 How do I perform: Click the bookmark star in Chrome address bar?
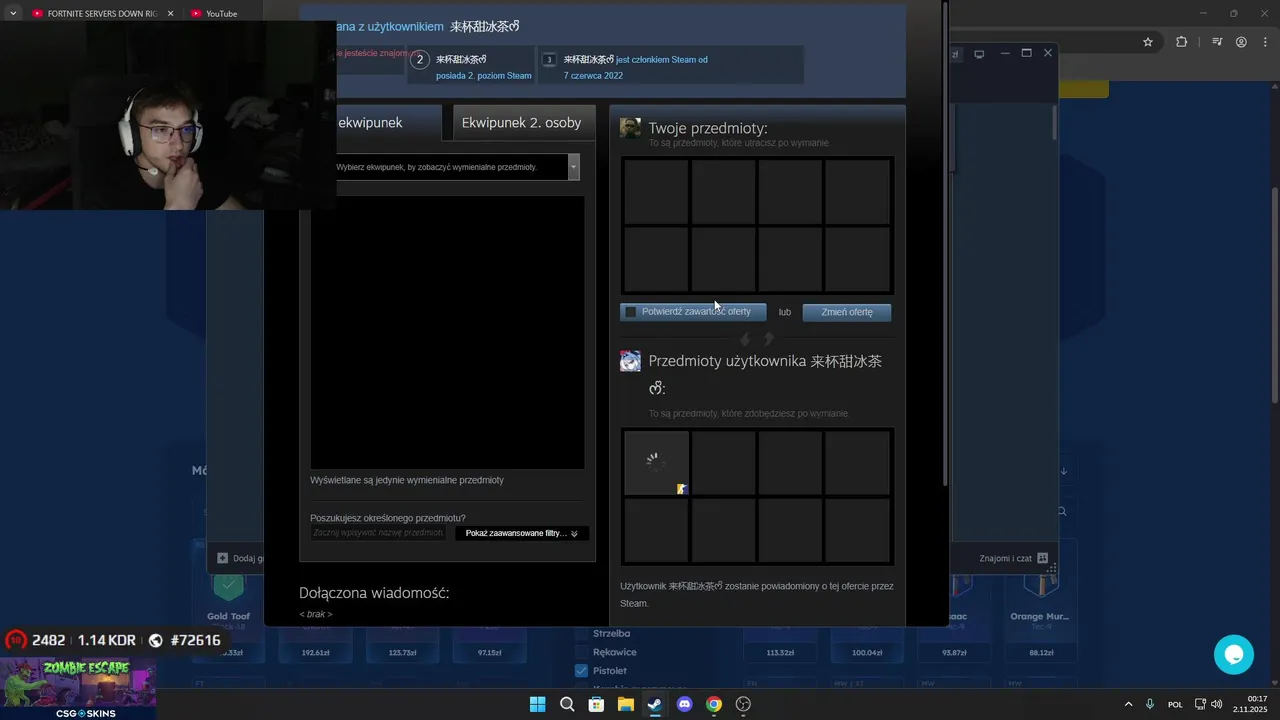tap(1148, 42)
